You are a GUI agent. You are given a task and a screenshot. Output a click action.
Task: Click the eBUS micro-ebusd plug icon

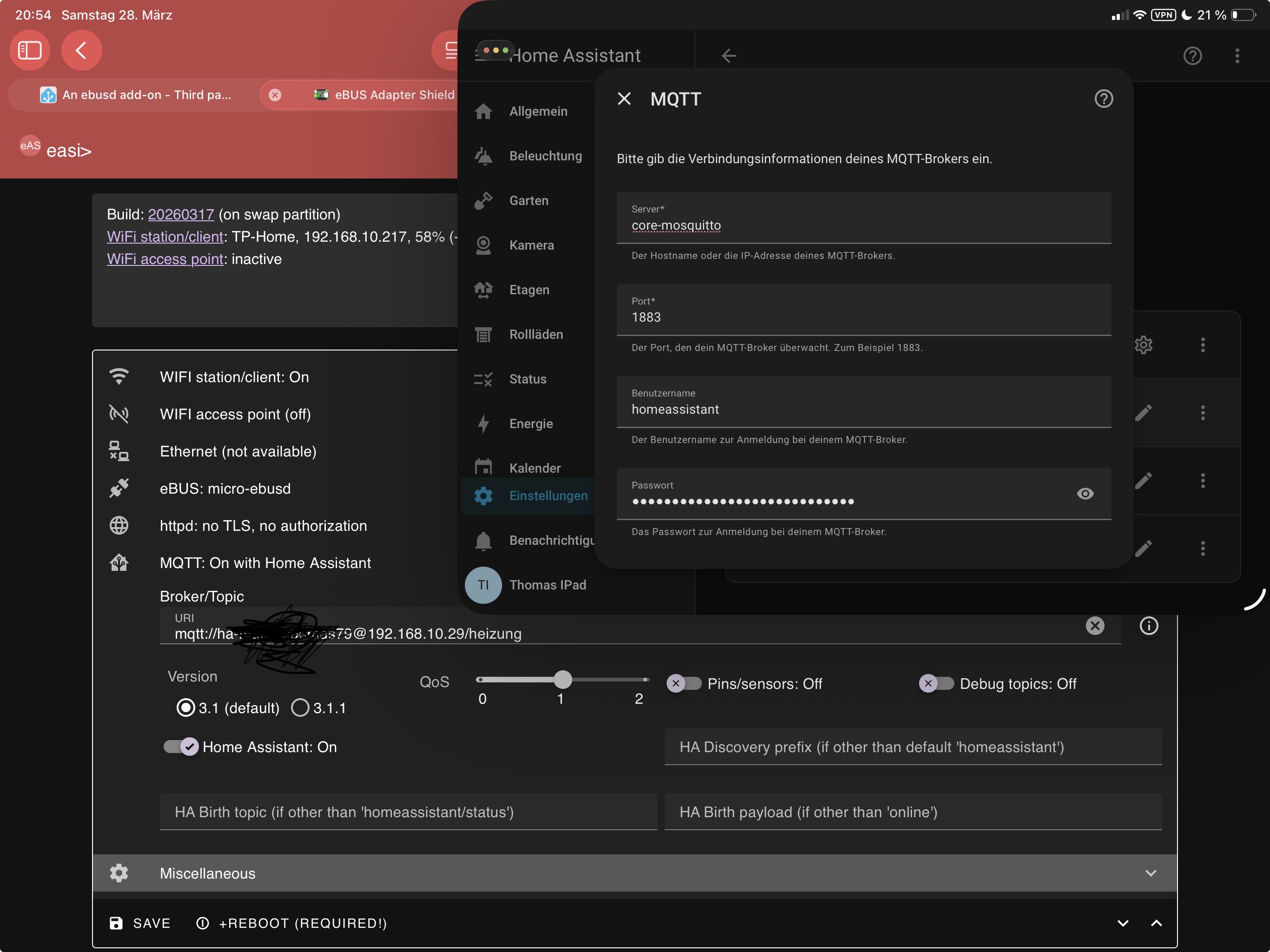coord(119,488)
